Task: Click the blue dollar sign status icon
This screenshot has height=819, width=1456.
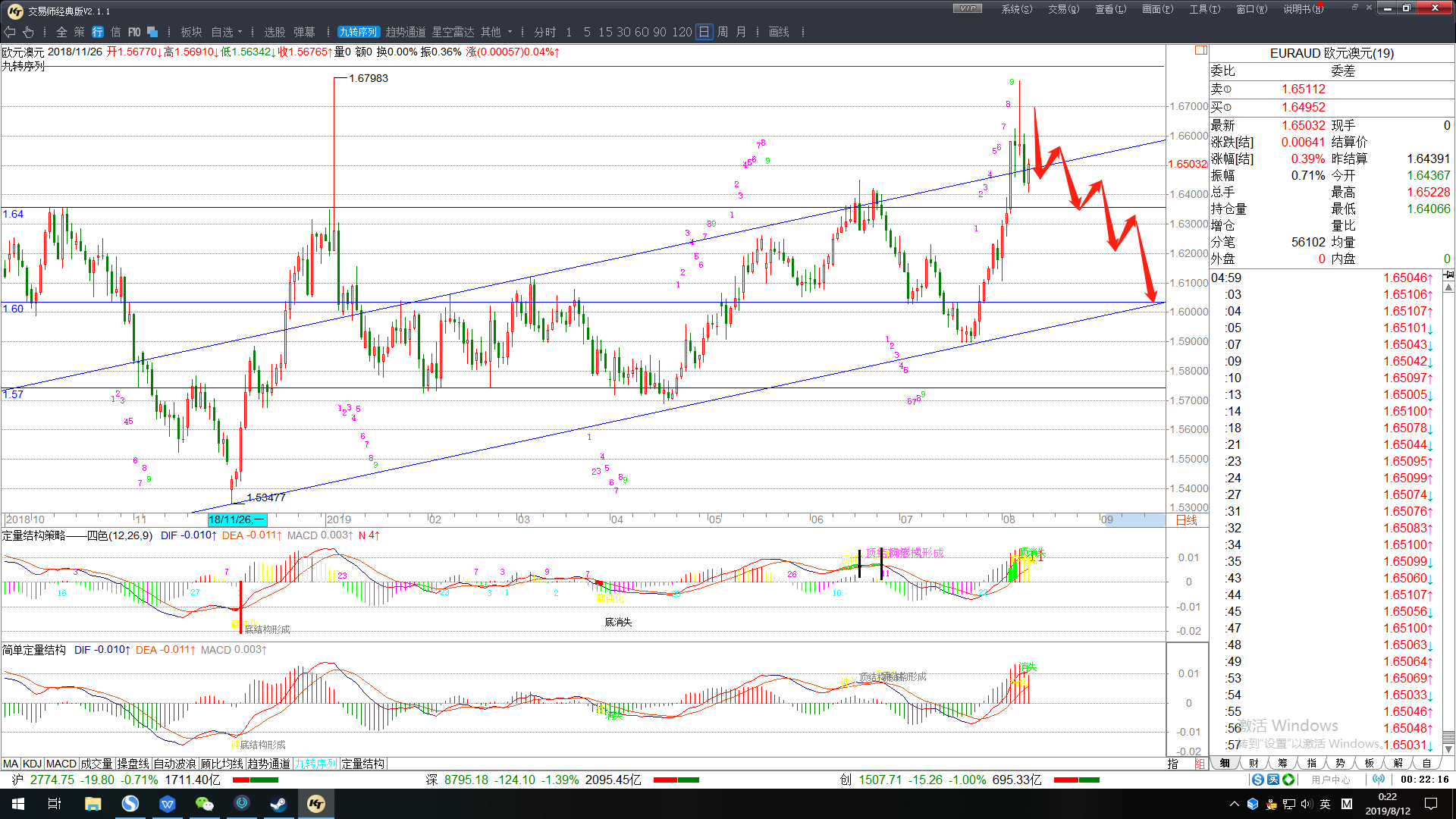Action: (x=1258, y=780)
